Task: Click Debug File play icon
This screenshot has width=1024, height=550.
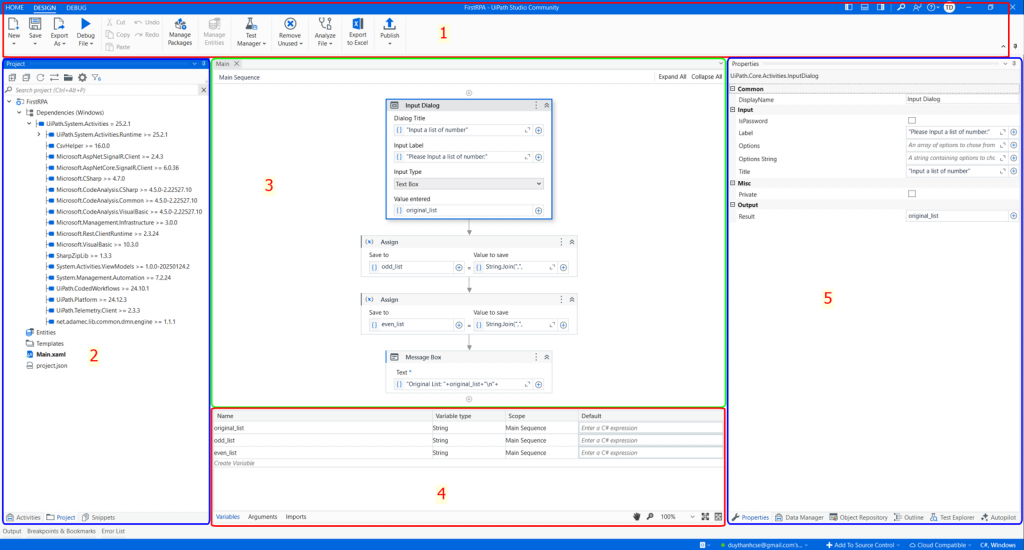Action: tap(86, 24)
